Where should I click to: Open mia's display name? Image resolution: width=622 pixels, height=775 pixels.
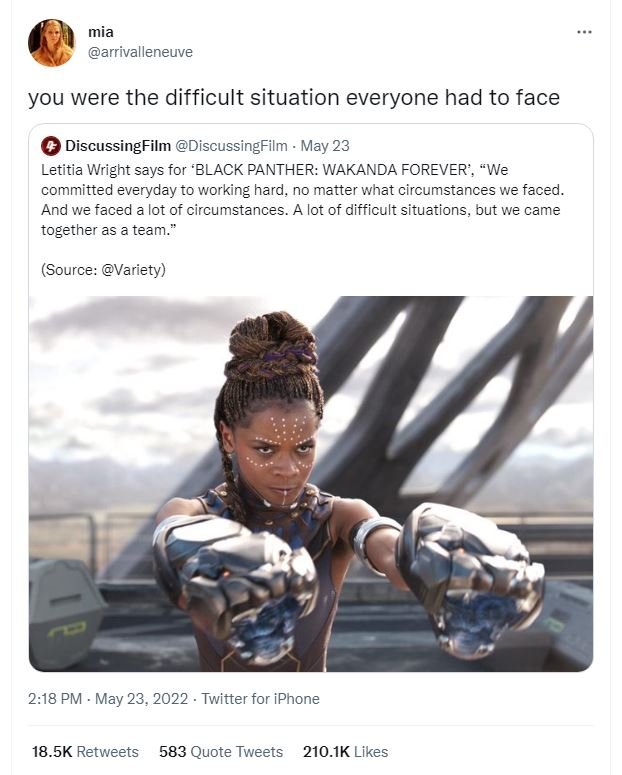101,32
